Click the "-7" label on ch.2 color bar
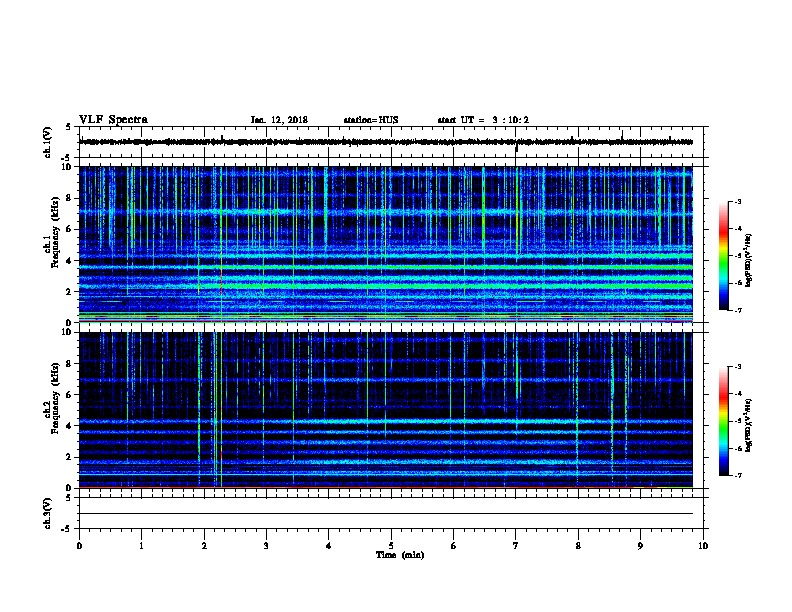 pos(737,475)
